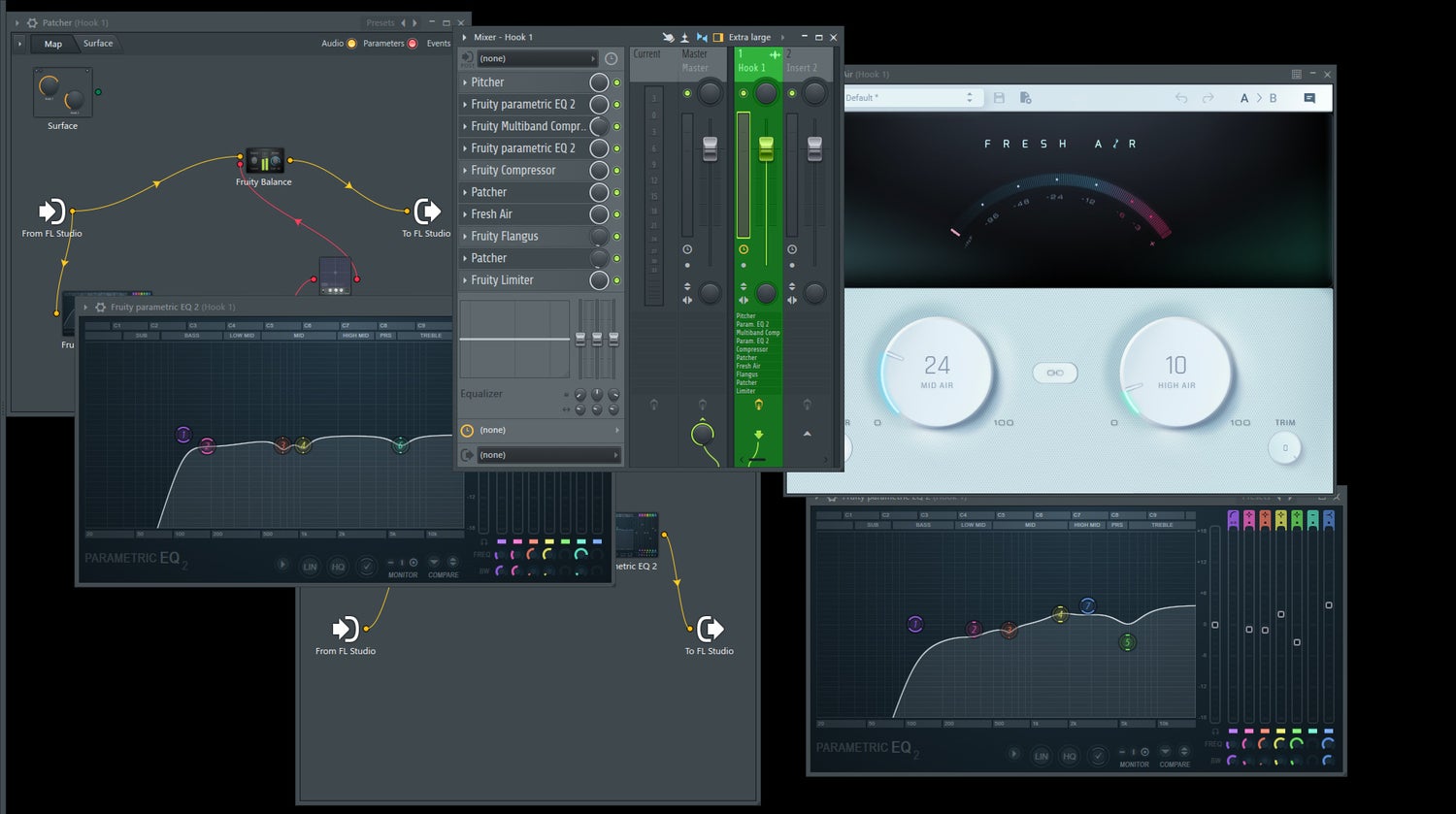Click the Events option in Patcher
Screen dimensions: 1456x814
pos(439,44)
